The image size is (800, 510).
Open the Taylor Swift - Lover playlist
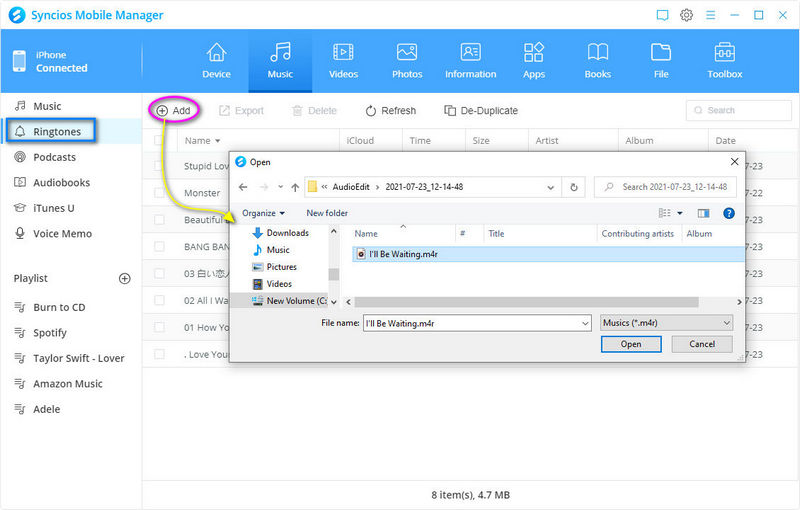tap(79, 358)
